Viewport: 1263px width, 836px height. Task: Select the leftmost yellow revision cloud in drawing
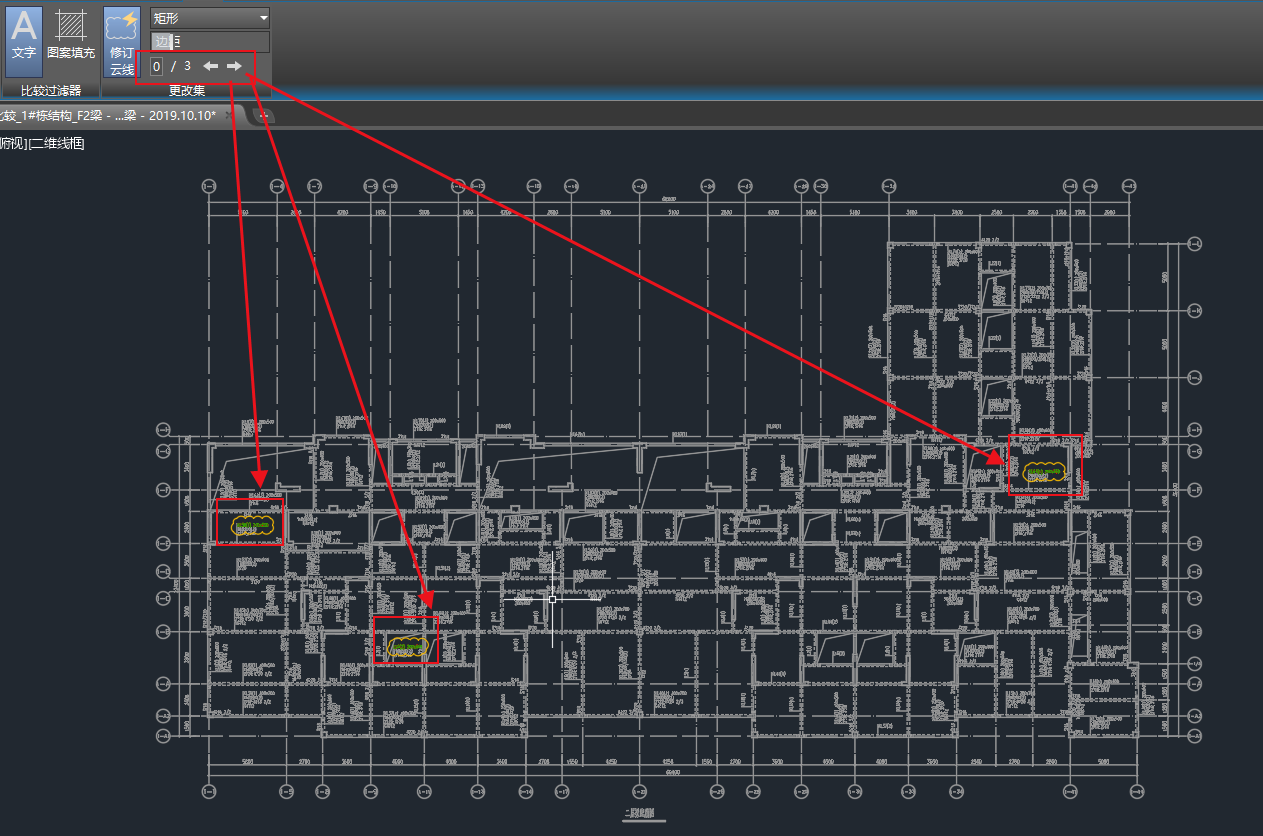(x=252, y=524)
